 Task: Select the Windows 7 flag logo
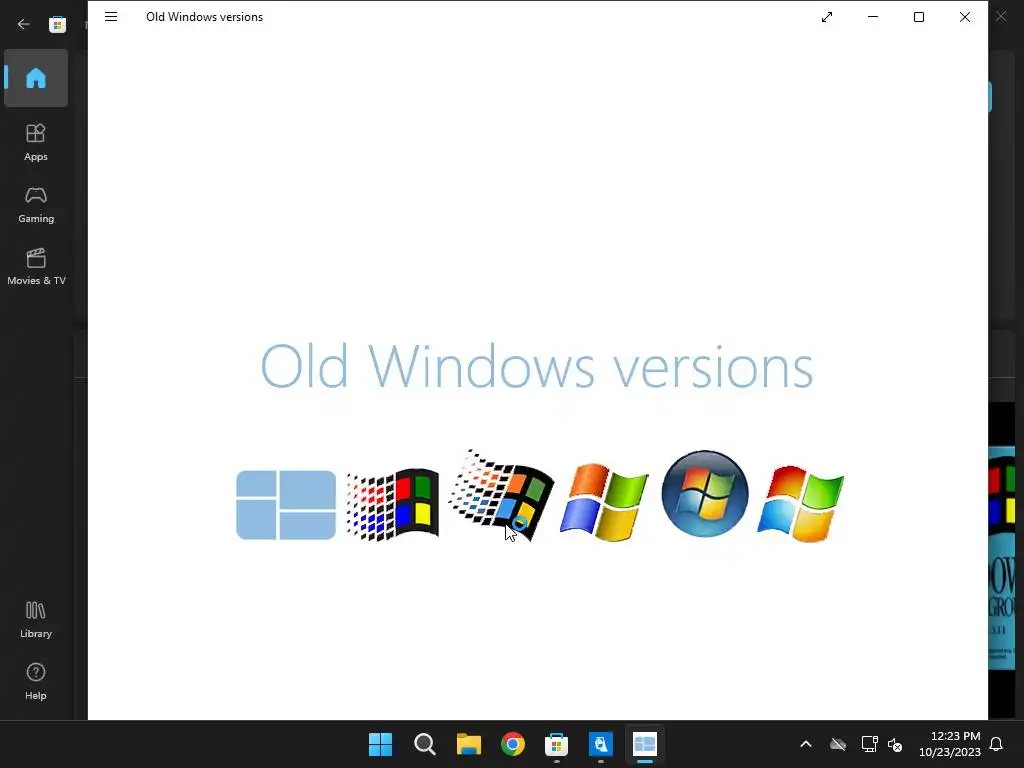[801, 504]
